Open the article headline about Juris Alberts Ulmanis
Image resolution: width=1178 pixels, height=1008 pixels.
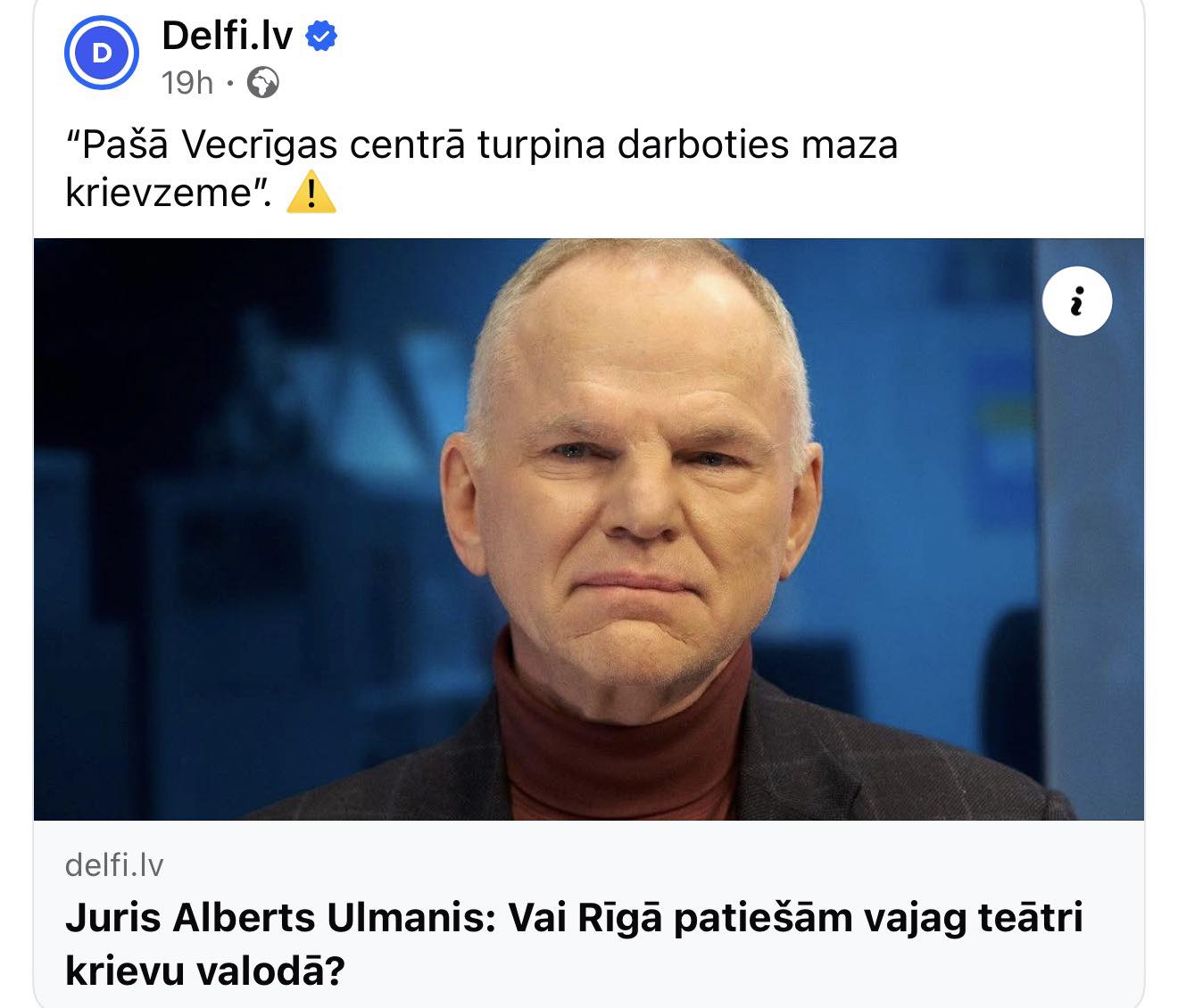click(574, 943)
